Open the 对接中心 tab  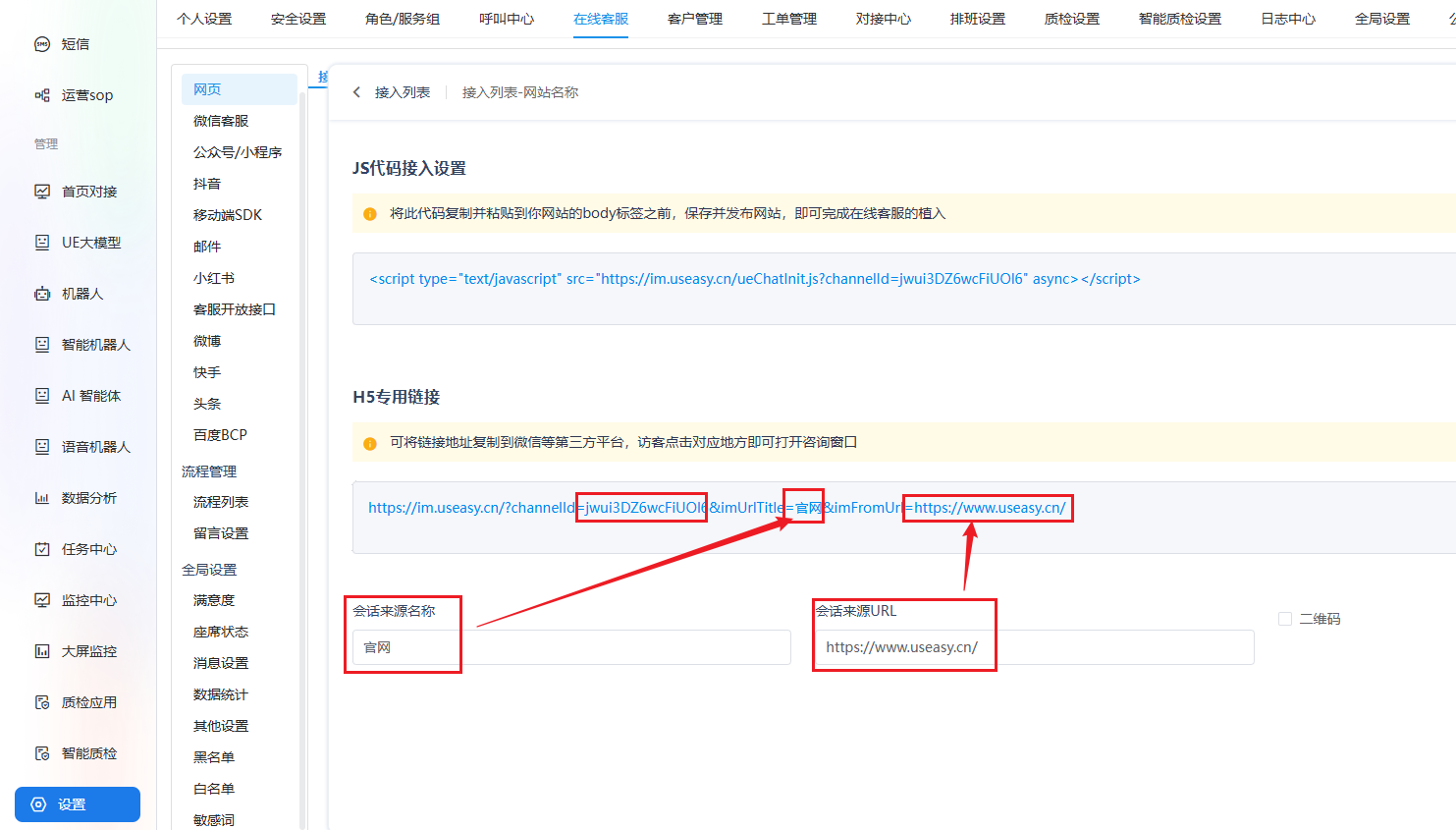(884, 19)
